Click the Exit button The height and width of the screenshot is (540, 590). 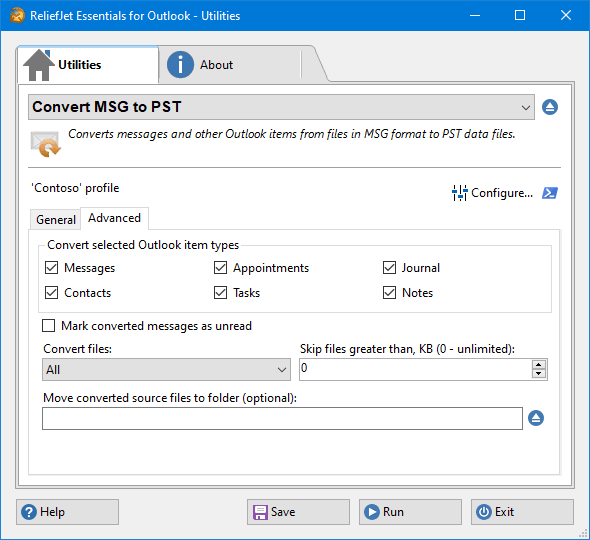[x=522, y=512]
